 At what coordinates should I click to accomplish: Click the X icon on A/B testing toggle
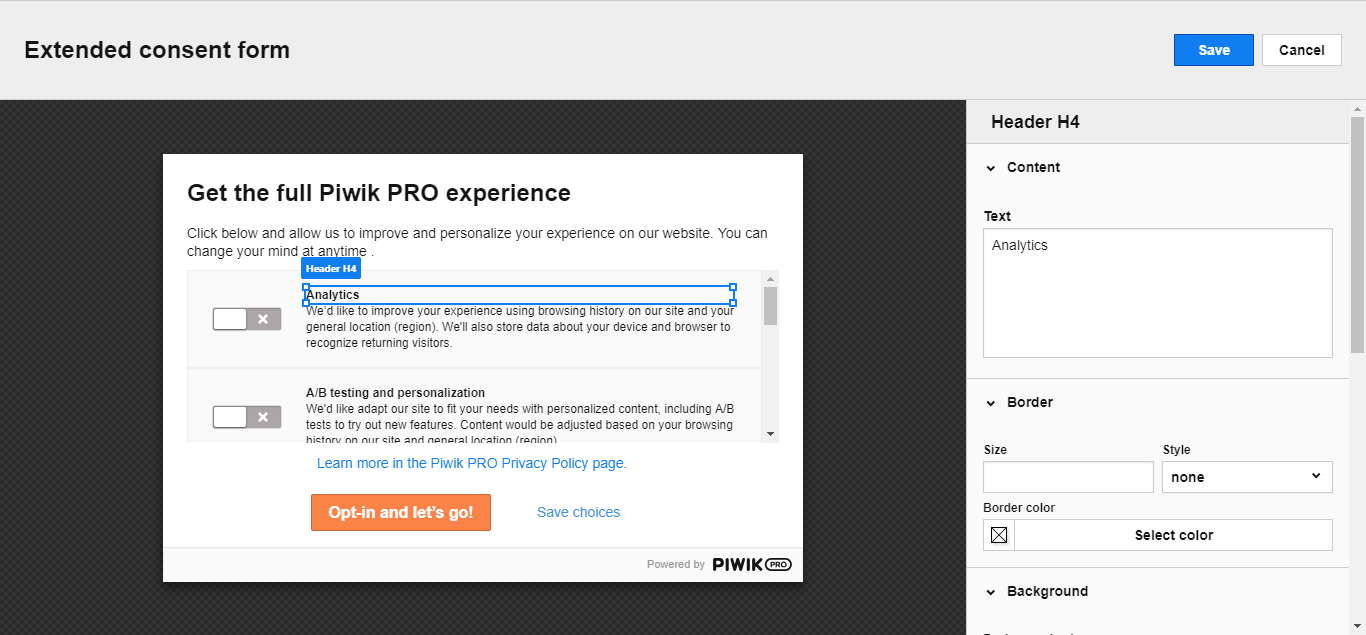coord(263,417)
